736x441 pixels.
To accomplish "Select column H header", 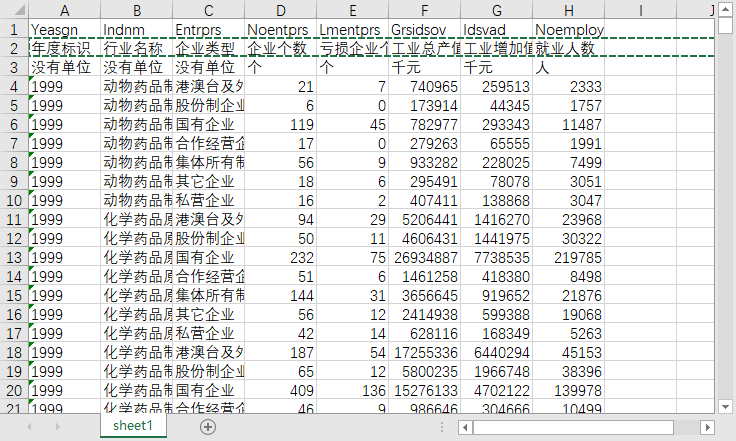I will coord(568,10).
